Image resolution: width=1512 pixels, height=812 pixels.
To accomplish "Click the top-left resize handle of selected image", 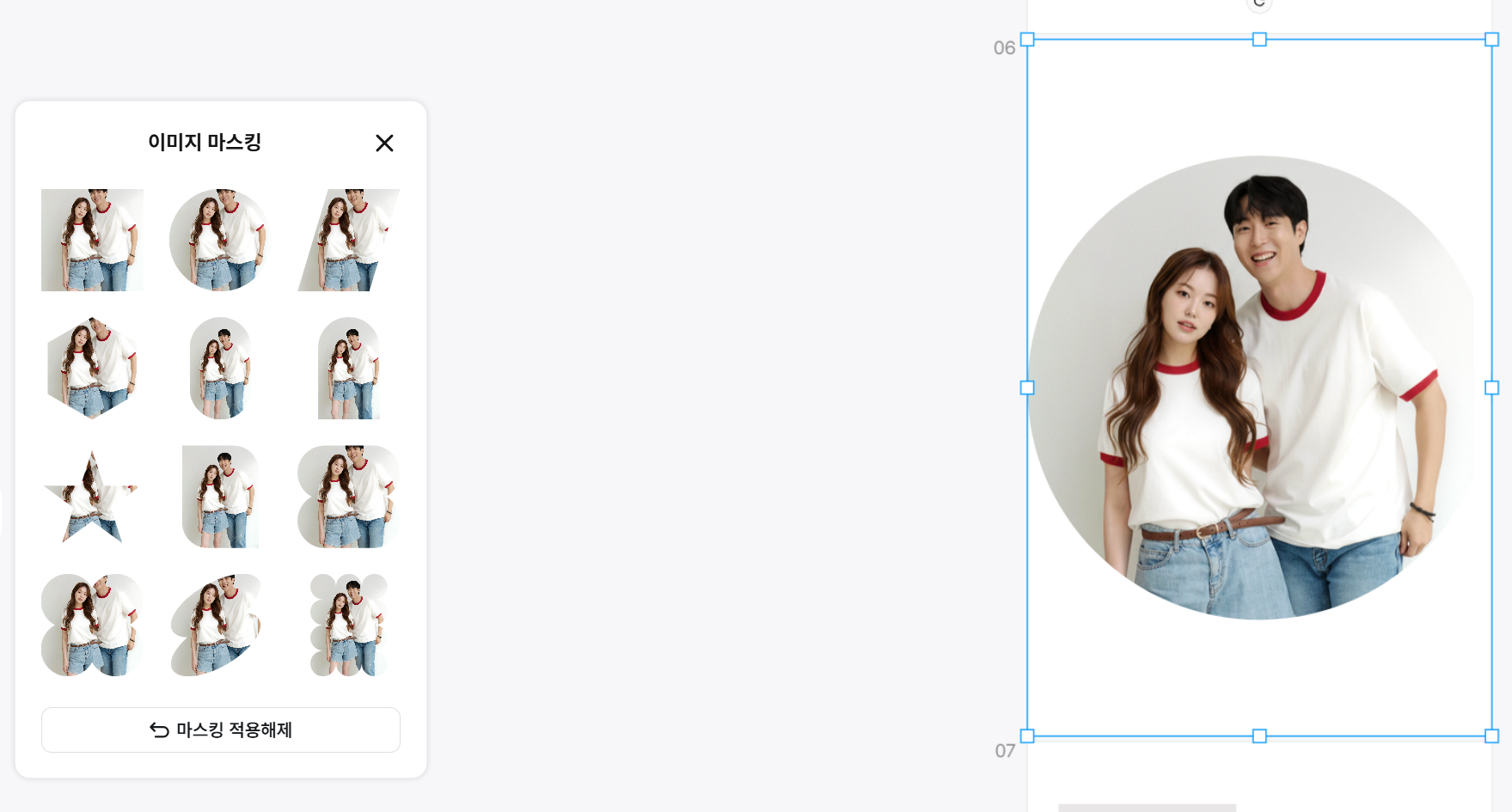I will [1027, 40].
